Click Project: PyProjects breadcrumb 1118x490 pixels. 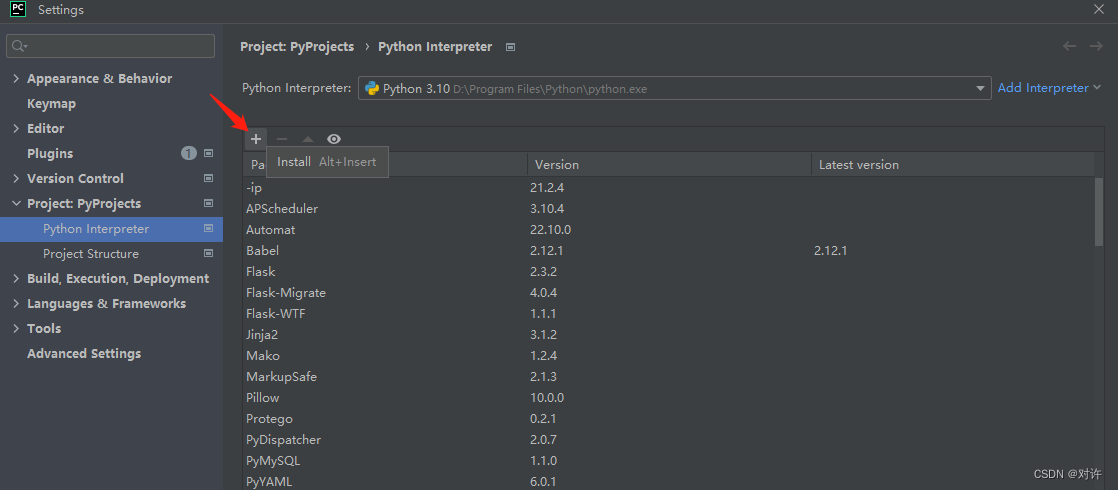point(297,46)
